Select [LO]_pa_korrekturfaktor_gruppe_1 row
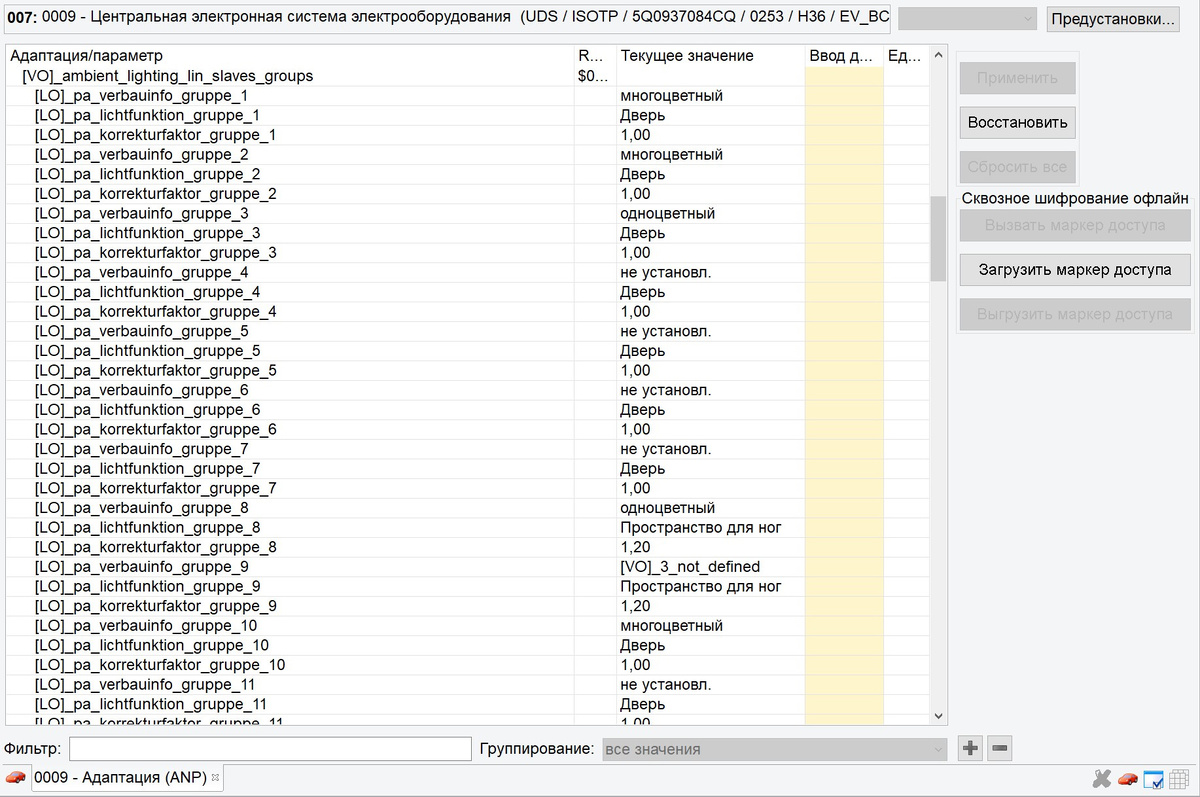 point(467,135)
